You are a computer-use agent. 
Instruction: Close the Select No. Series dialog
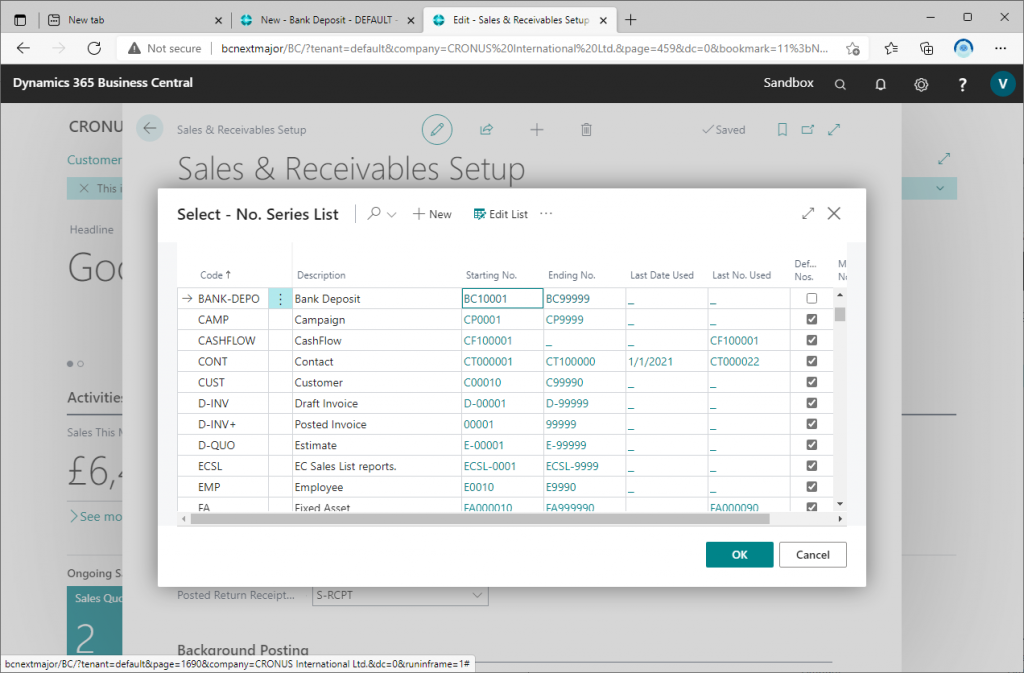click(834, 213)
